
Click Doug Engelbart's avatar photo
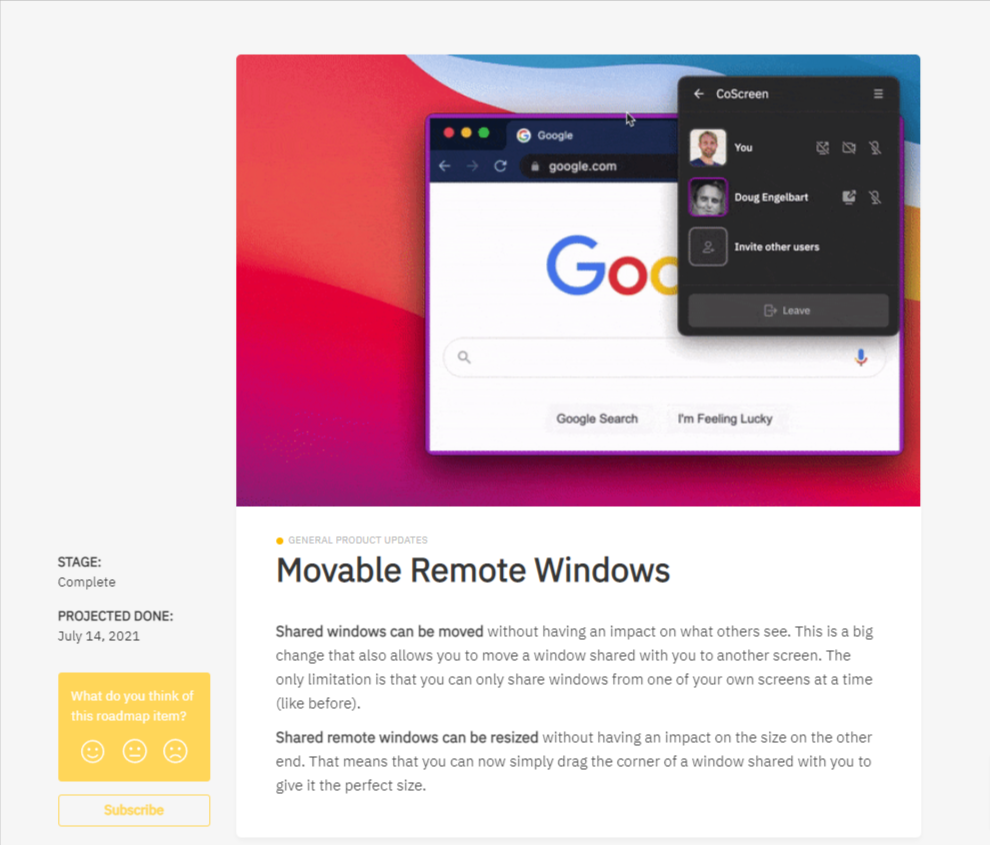point(708,197)
